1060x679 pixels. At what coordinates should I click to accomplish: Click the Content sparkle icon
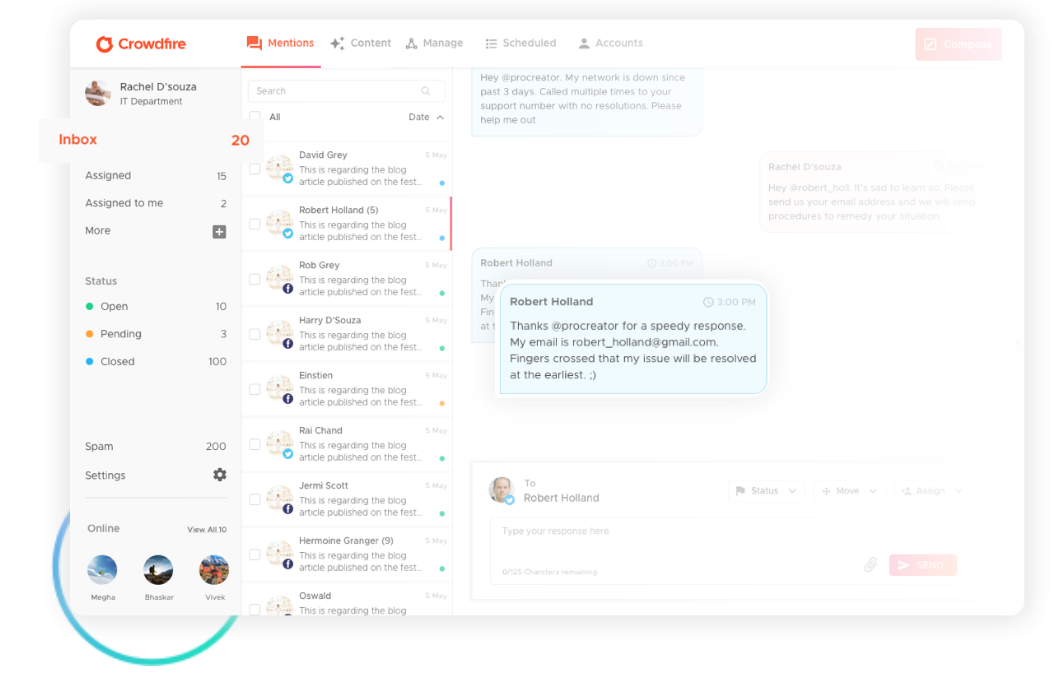tap(337, 43)
